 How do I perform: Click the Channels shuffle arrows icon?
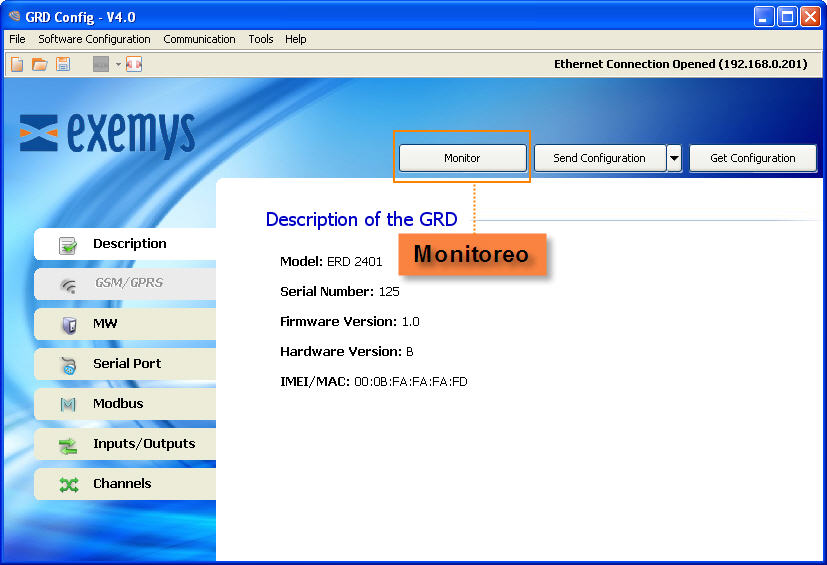(68, 485)
